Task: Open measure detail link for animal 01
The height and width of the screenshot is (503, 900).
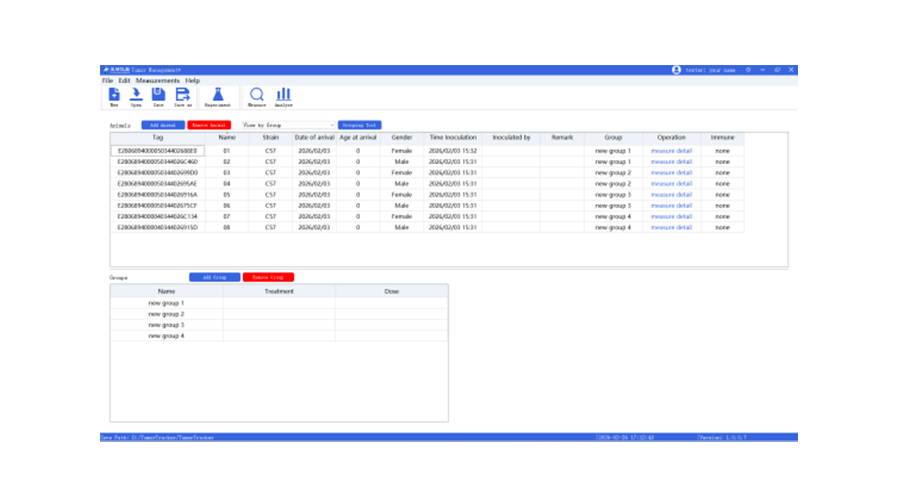Action: [671, 150]
